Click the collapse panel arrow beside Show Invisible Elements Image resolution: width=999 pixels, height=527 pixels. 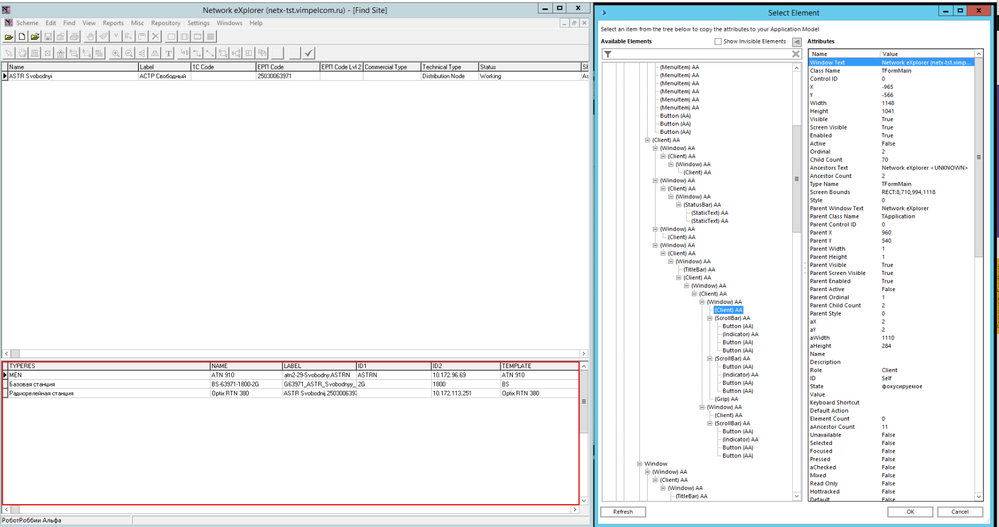pyautogui.click(x=796, y=42)
